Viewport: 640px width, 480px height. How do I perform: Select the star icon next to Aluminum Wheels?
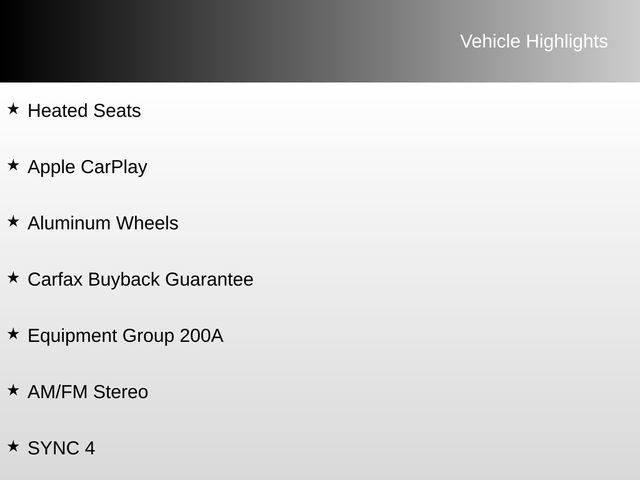click(x=12, y=220)
